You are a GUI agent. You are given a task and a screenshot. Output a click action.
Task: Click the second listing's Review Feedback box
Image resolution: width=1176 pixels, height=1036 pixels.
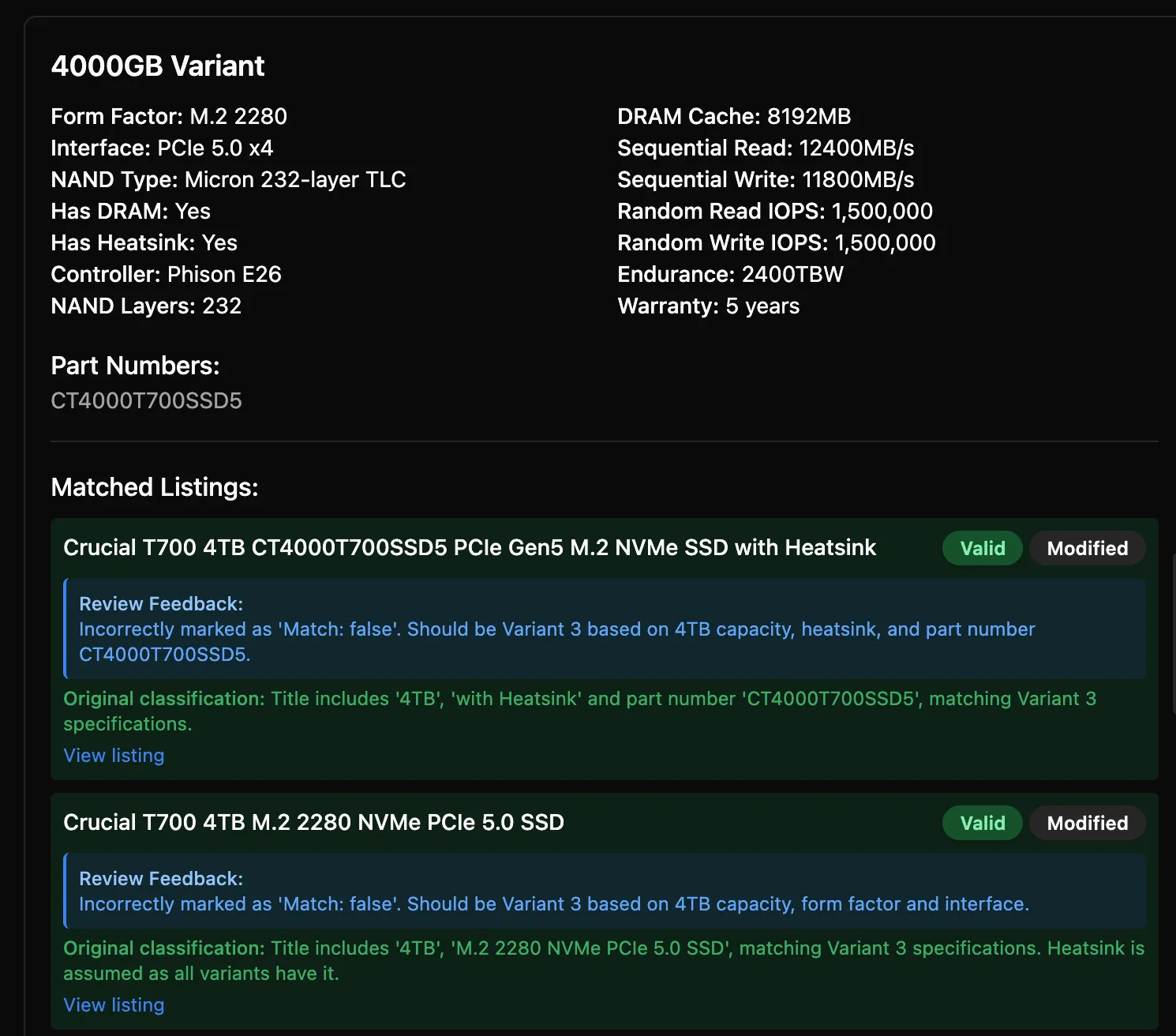pyautogui.click(x=605, y=891)
